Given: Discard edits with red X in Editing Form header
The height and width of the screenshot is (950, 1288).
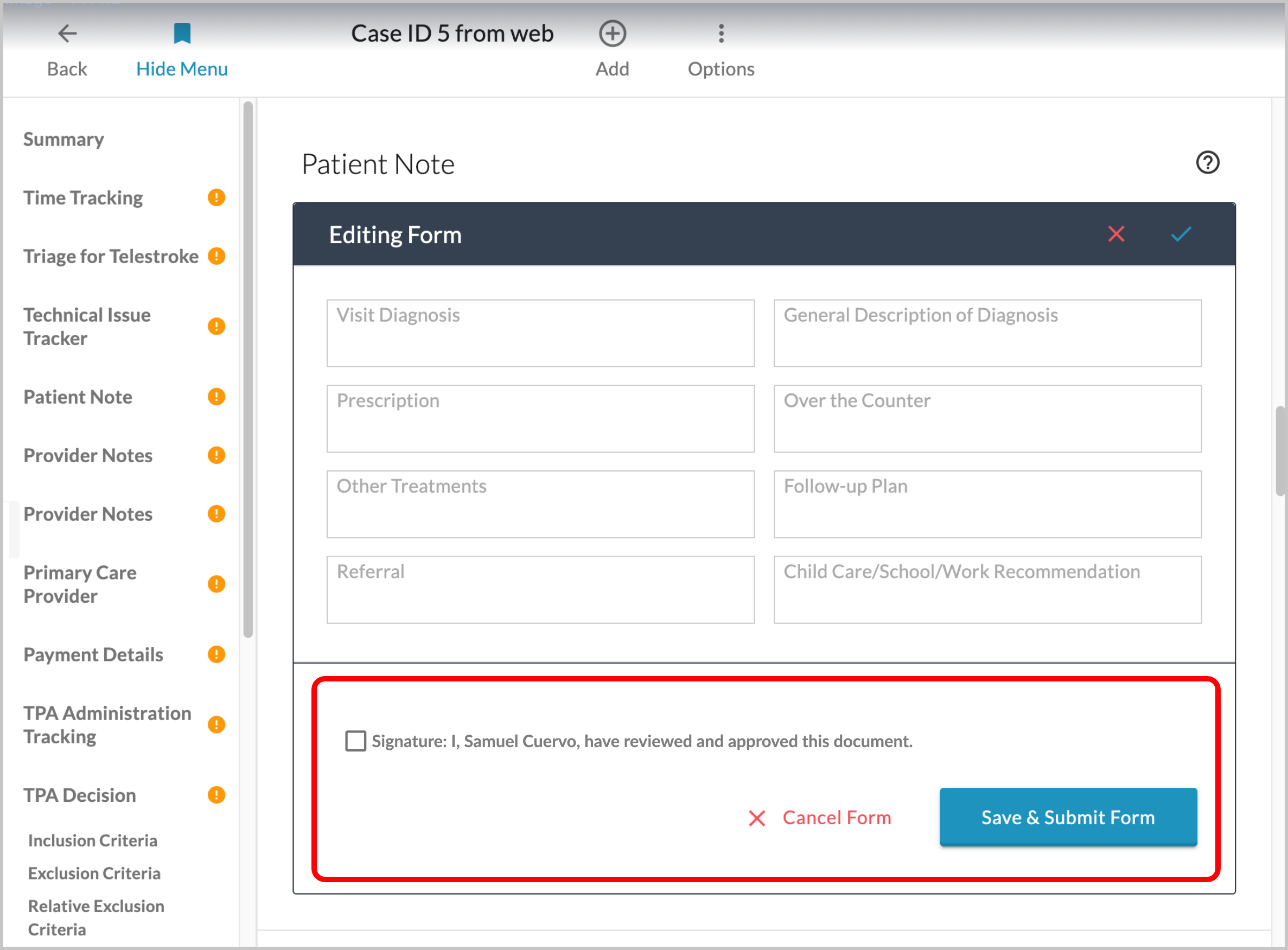Looking at the screenshot, I should coord(1116,234).
